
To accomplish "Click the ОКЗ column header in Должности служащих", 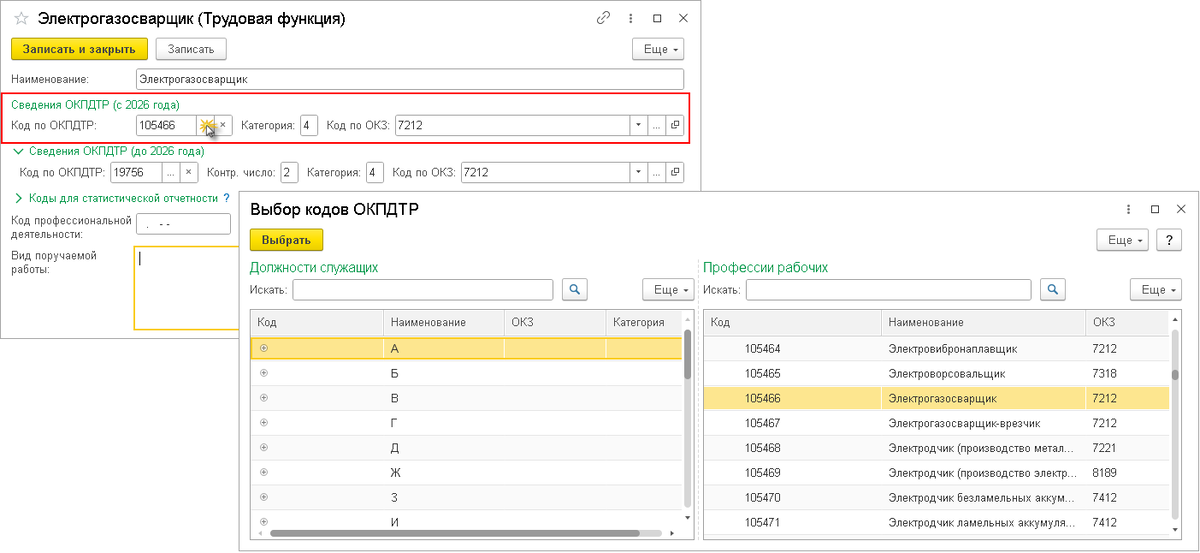I will 555,322.
